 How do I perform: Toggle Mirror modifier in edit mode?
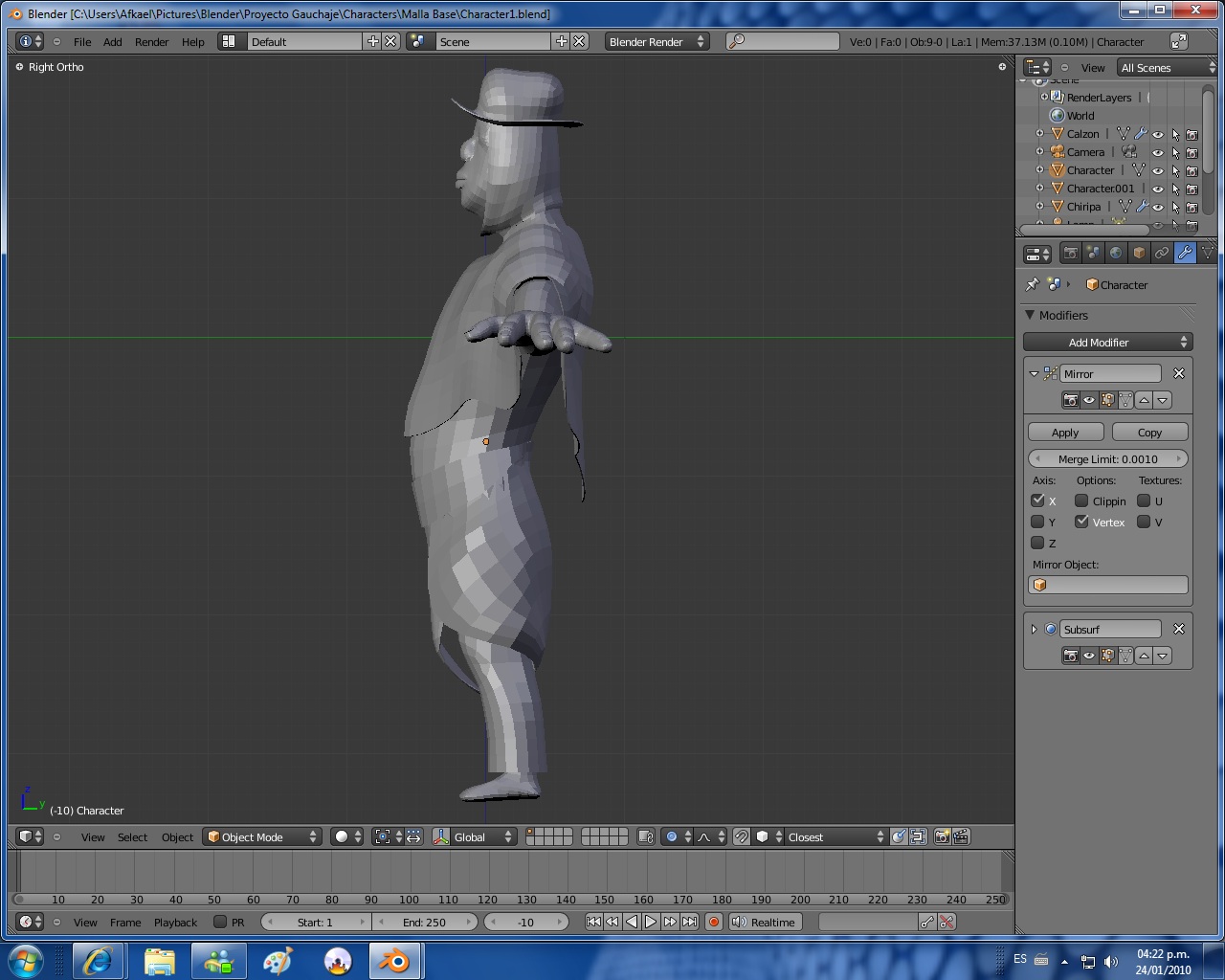click(x=1107, y=400)
